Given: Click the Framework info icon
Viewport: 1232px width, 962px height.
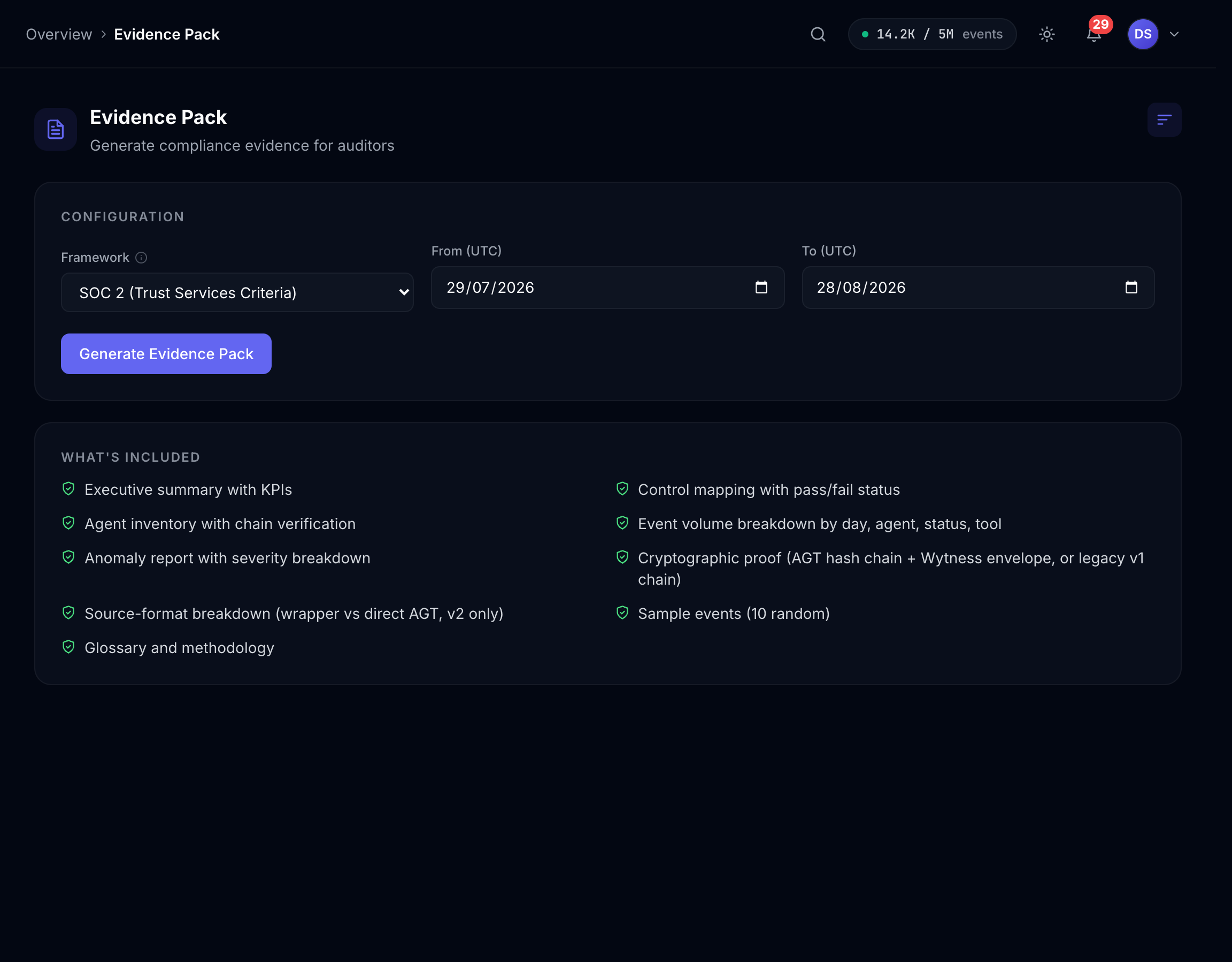Looking at the screenshot, I should pos(141,258).
